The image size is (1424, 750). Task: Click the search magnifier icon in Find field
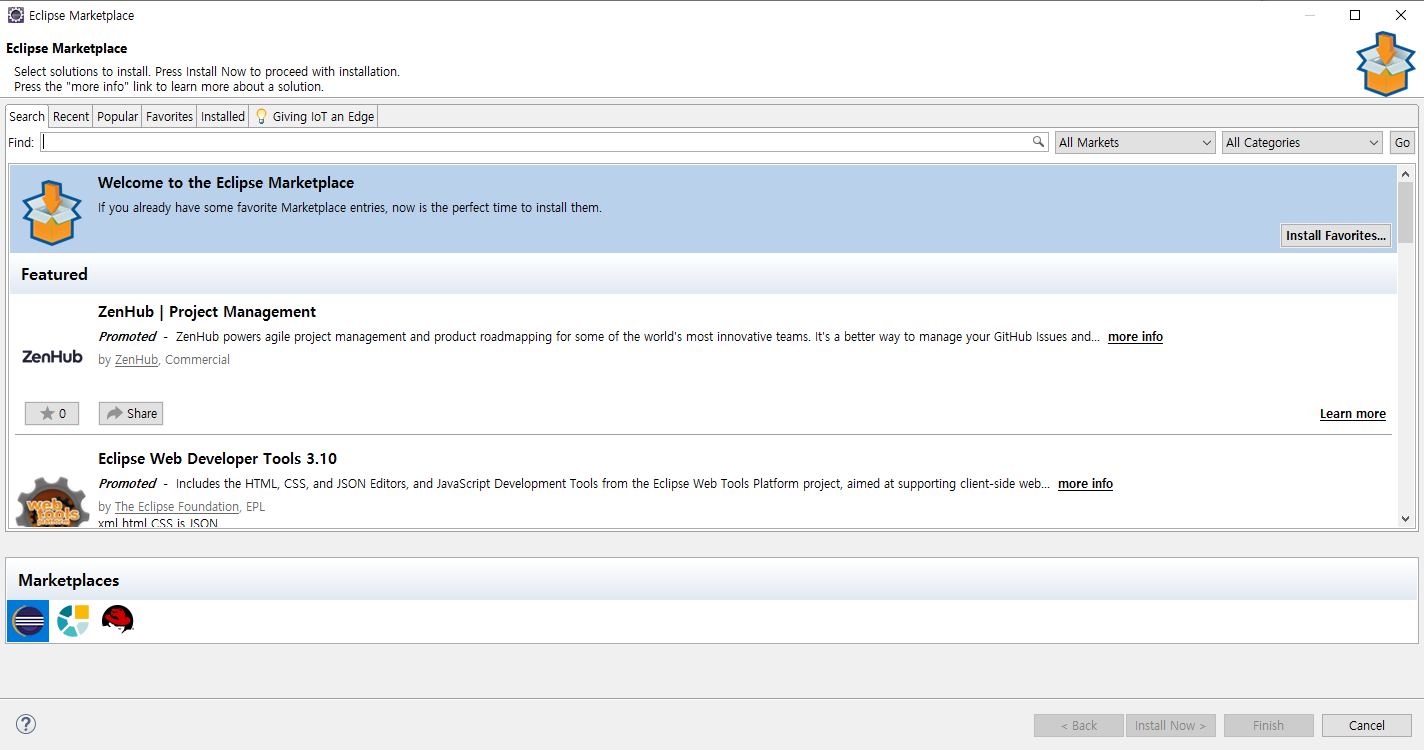click(1039, 142)
